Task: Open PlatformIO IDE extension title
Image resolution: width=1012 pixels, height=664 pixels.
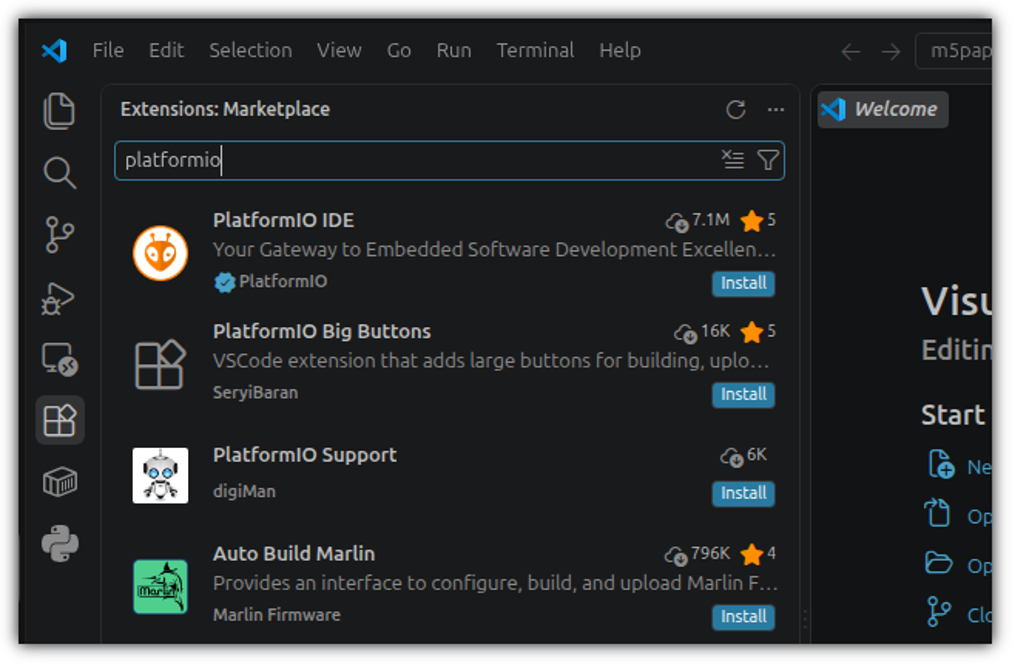Action: click(283, 220)
